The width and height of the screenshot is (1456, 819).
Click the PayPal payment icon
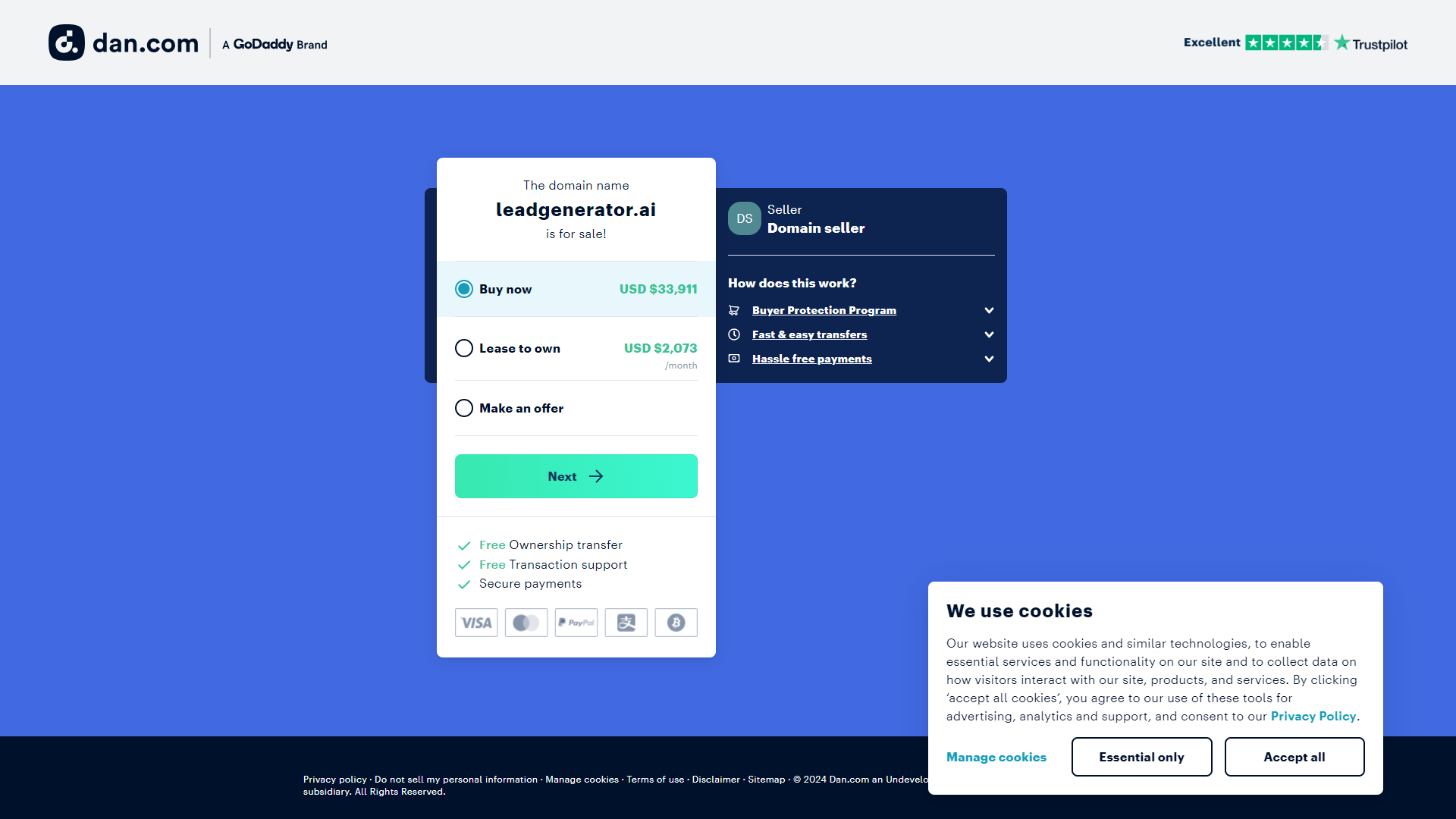coord(576,623)
